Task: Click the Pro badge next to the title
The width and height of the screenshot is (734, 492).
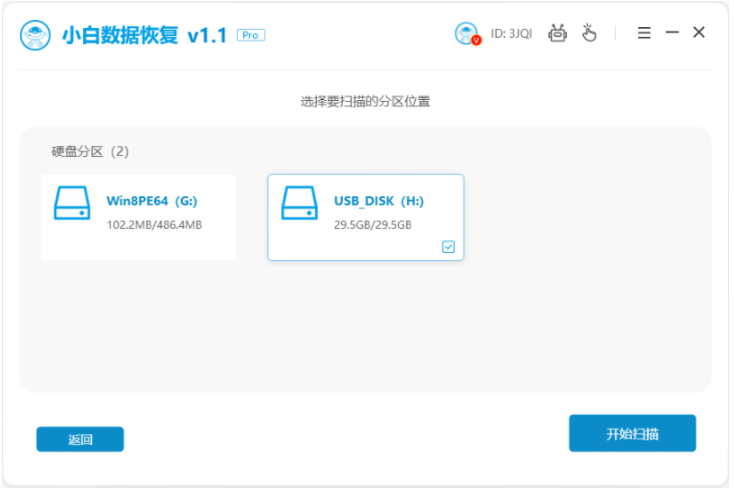Action: tap(251, 35)
